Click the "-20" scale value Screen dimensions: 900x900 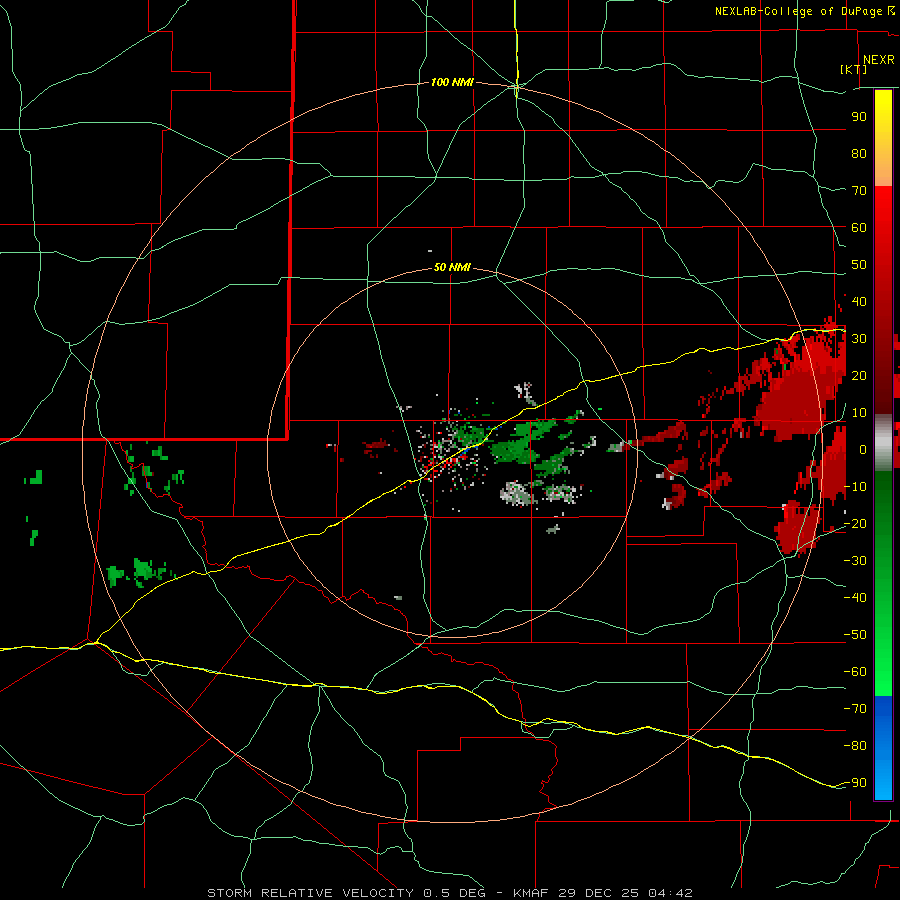click(856, 524)
